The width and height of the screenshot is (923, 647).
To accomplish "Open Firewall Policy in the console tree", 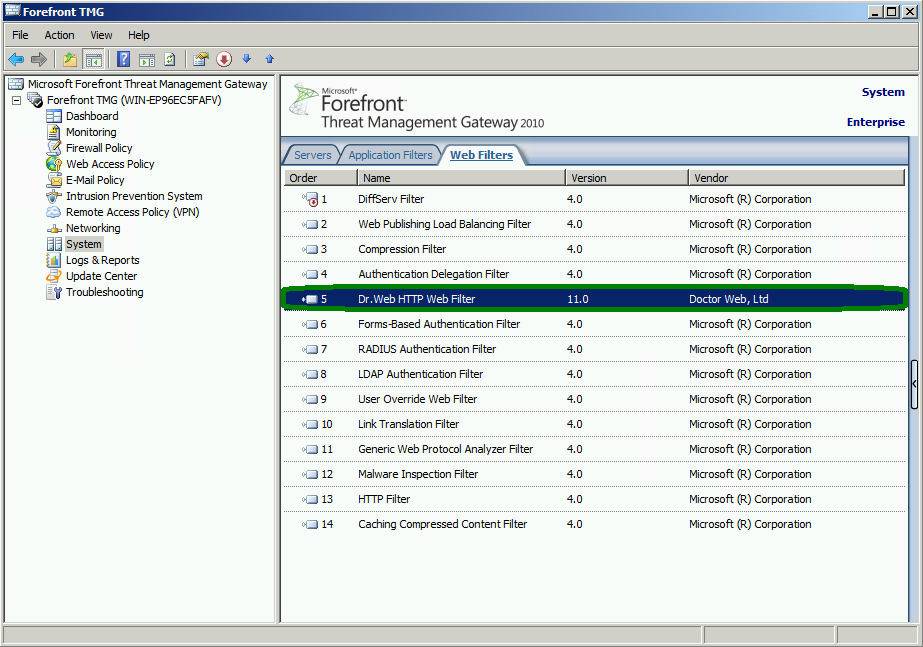I will pos(99,148).
